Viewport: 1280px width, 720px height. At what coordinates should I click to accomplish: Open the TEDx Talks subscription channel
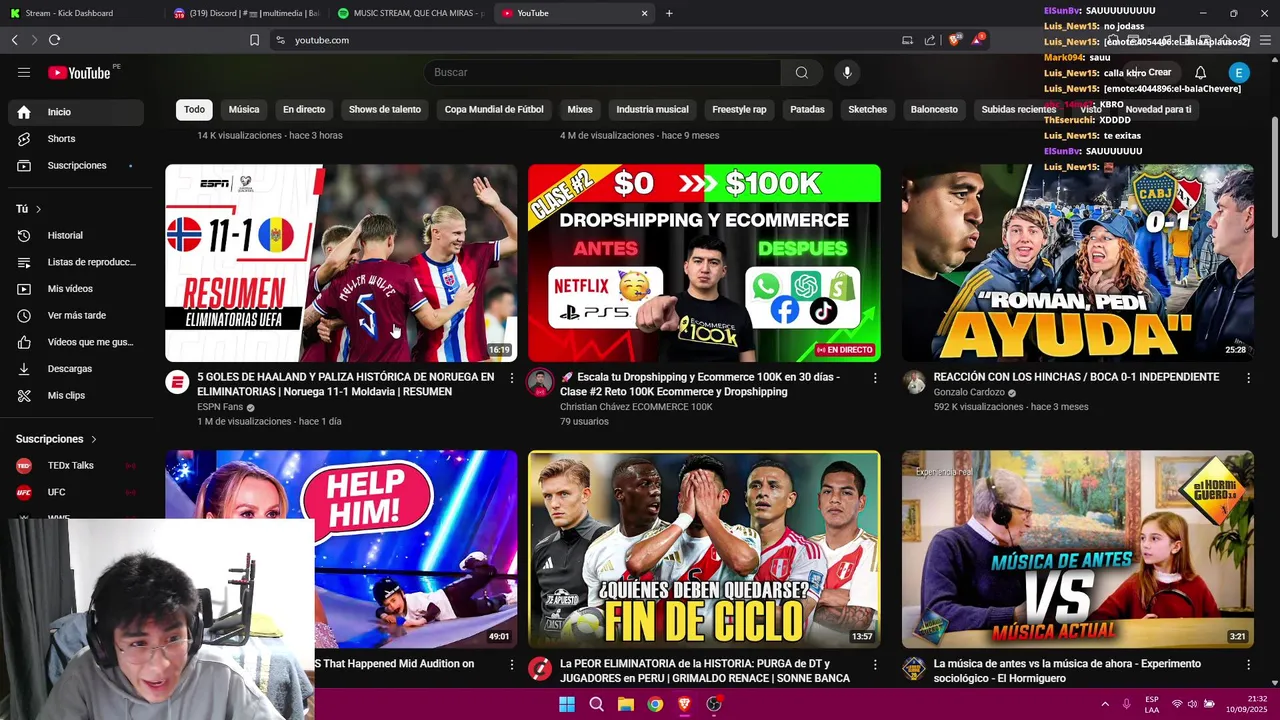[76, 465]
